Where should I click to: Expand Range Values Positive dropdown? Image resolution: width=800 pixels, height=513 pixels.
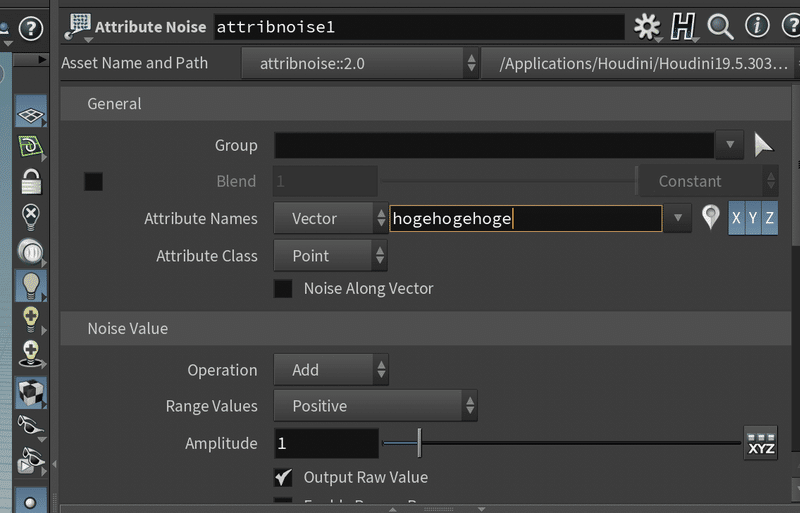point(376,406)
